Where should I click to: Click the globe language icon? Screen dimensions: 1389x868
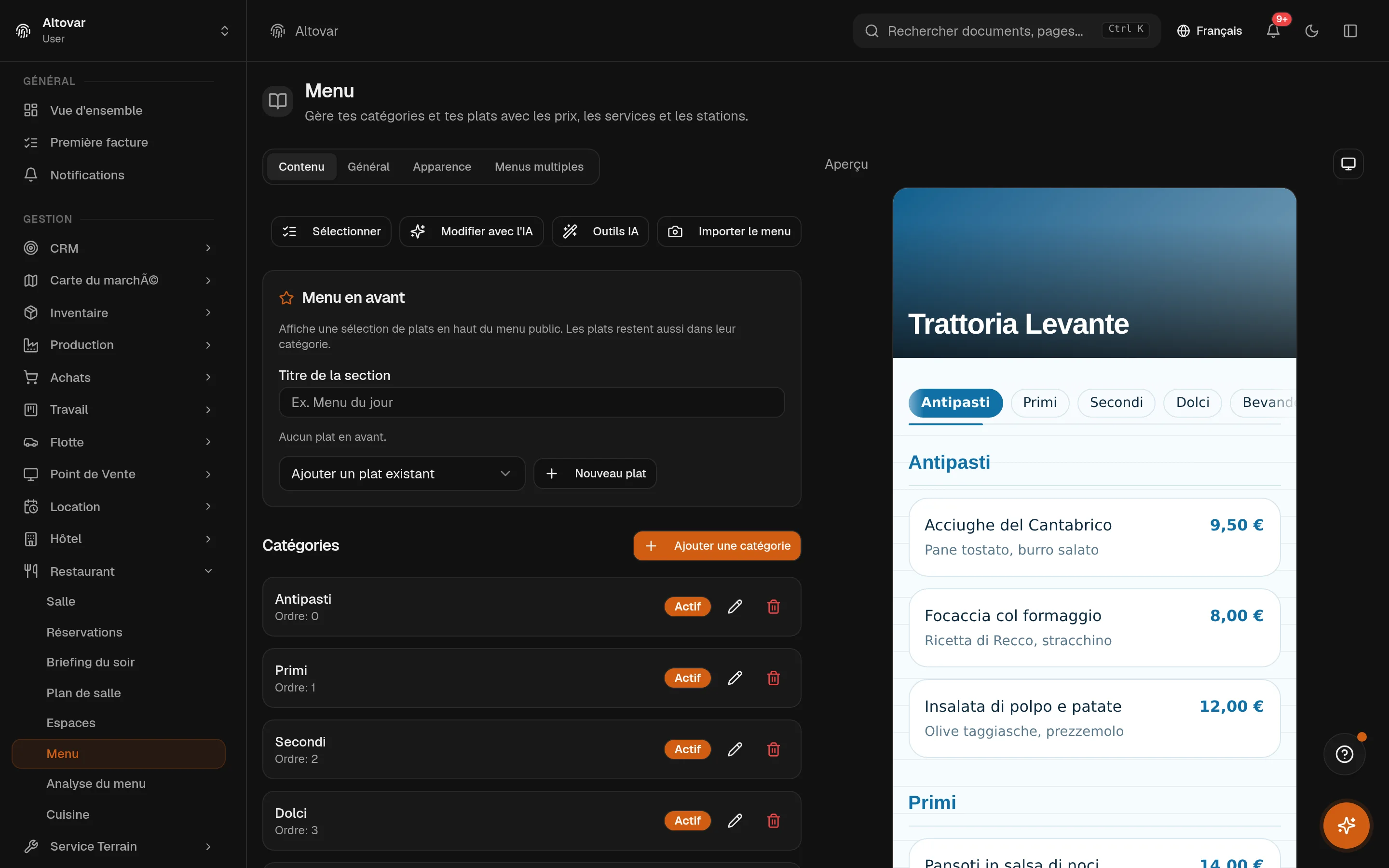click(x=1183, y=31)
